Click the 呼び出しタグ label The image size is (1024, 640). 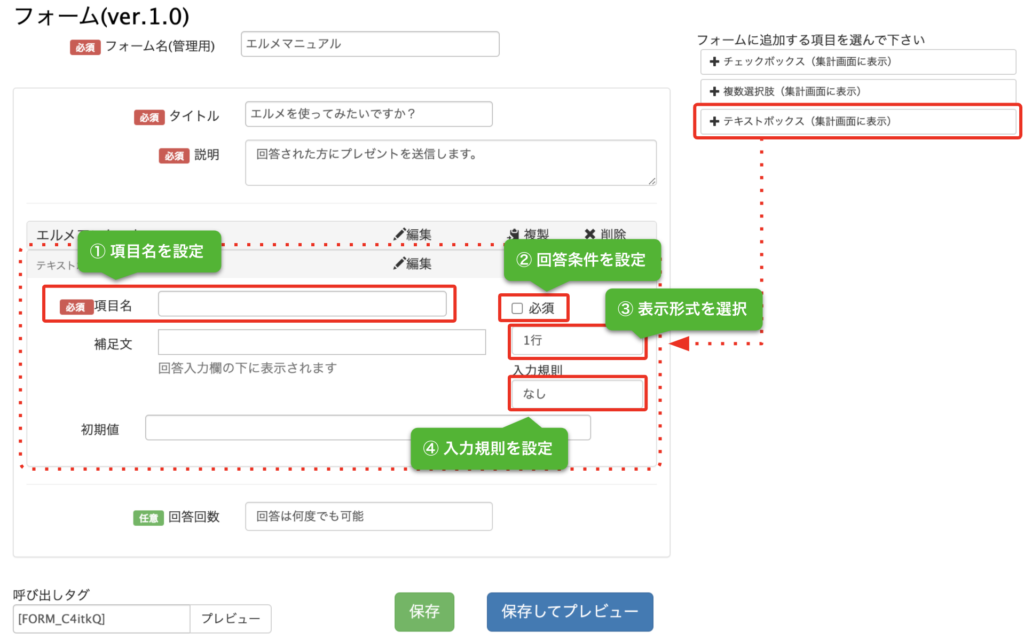tap(51, 595)
